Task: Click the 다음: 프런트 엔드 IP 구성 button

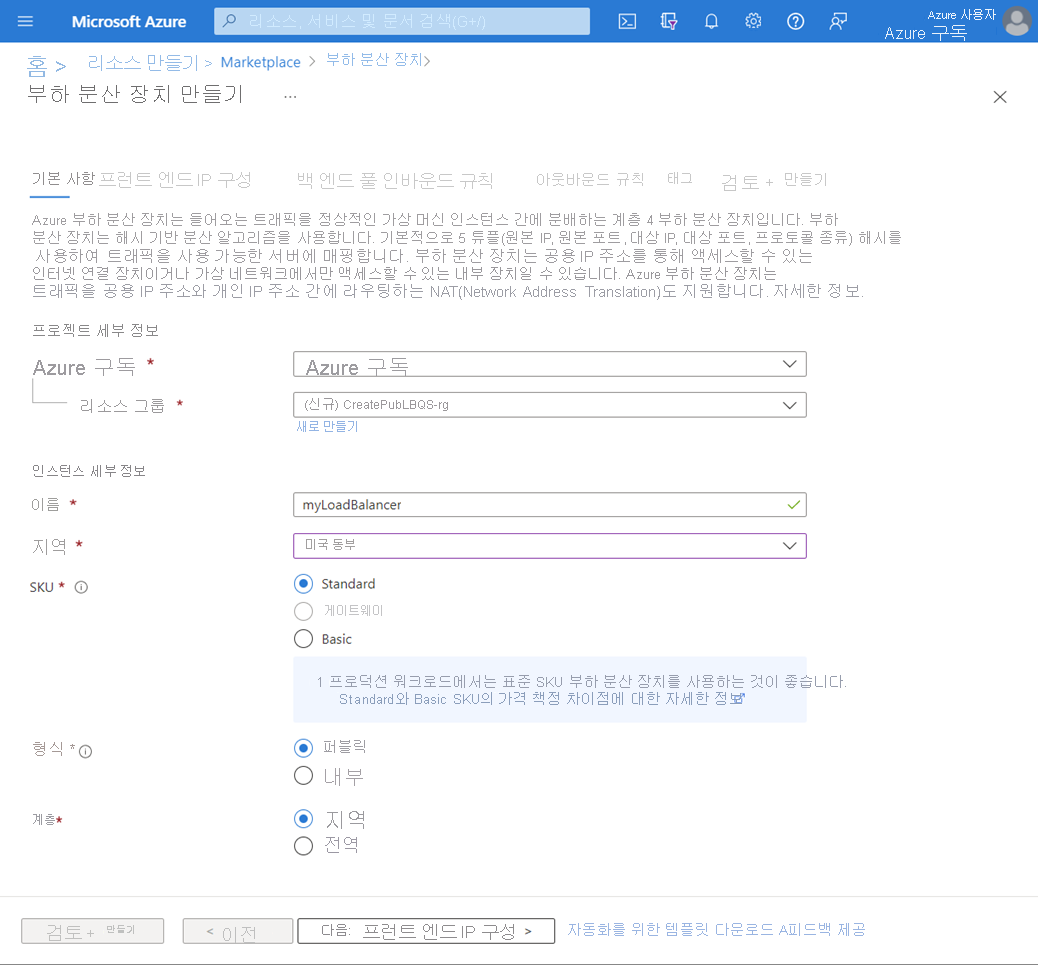Action: click(x=426, y=931)
